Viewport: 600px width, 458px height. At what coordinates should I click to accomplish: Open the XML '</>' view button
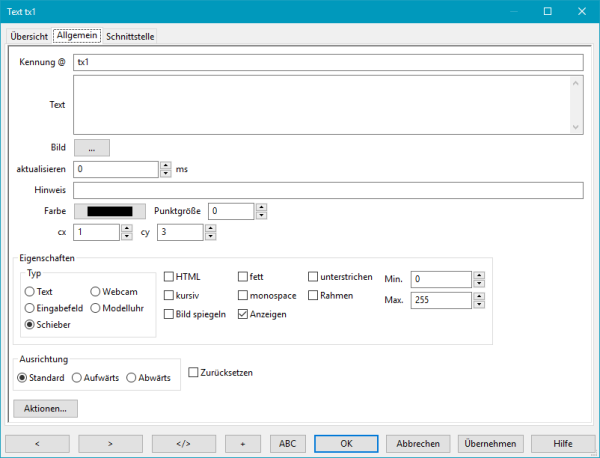click(x=183, y=443)
